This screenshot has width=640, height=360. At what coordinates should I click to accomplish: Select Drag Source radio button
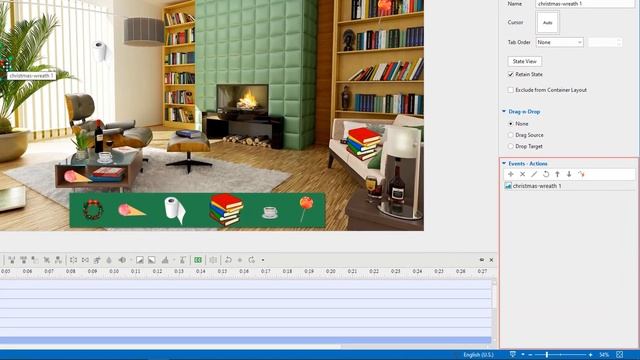pos(511,135)
